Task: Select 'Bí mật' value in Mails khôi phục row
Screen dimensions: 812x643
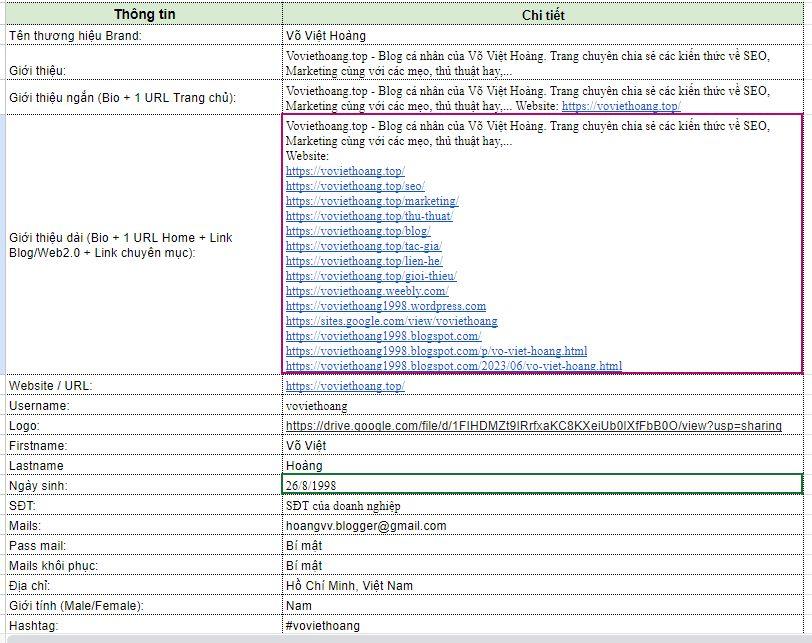Action: click(x=543, y=565)
